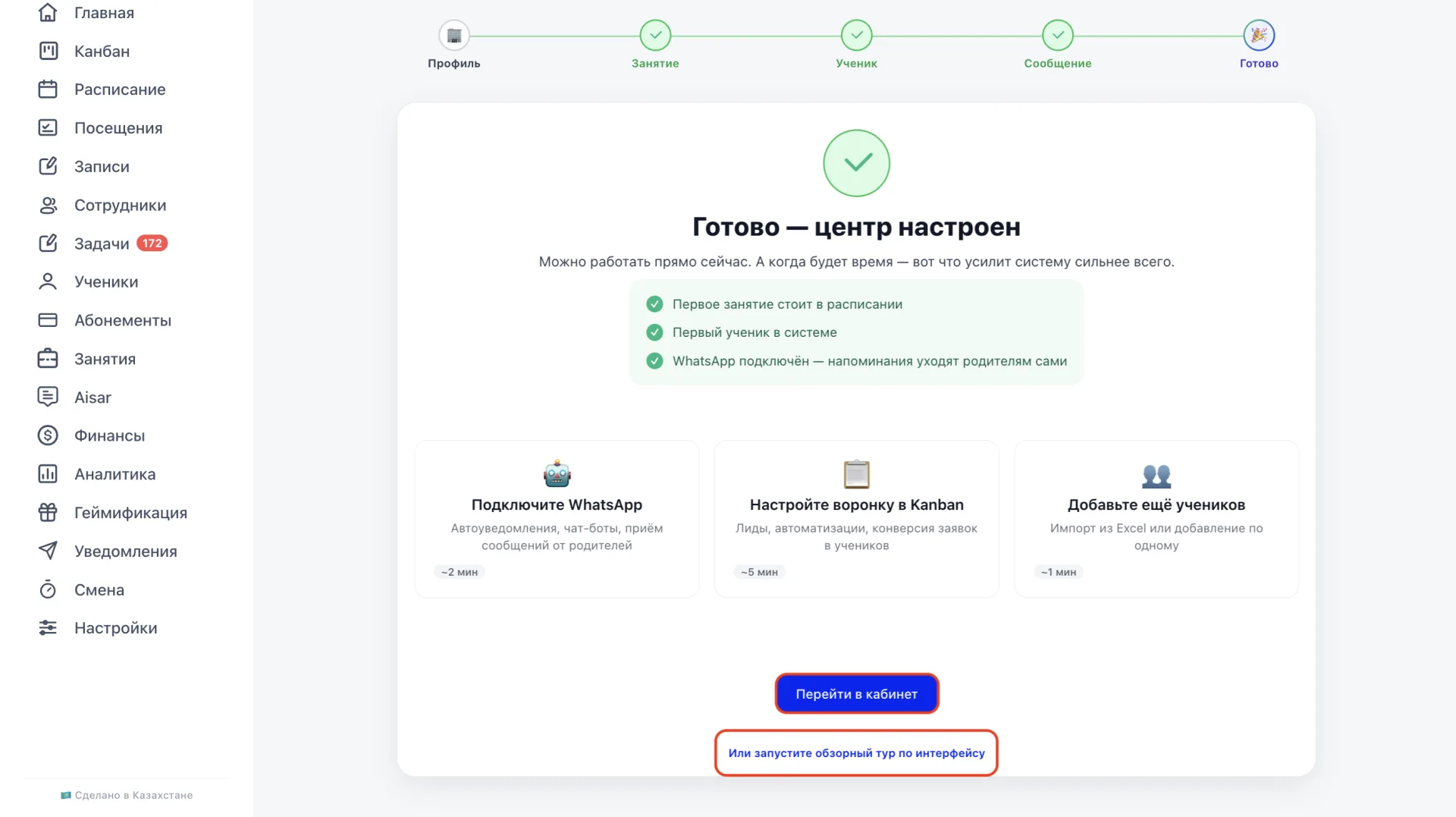The width and height of the screenshot is (1456, 817).
Task: Go to the Профиль step
Action: [x=454, y=36]
